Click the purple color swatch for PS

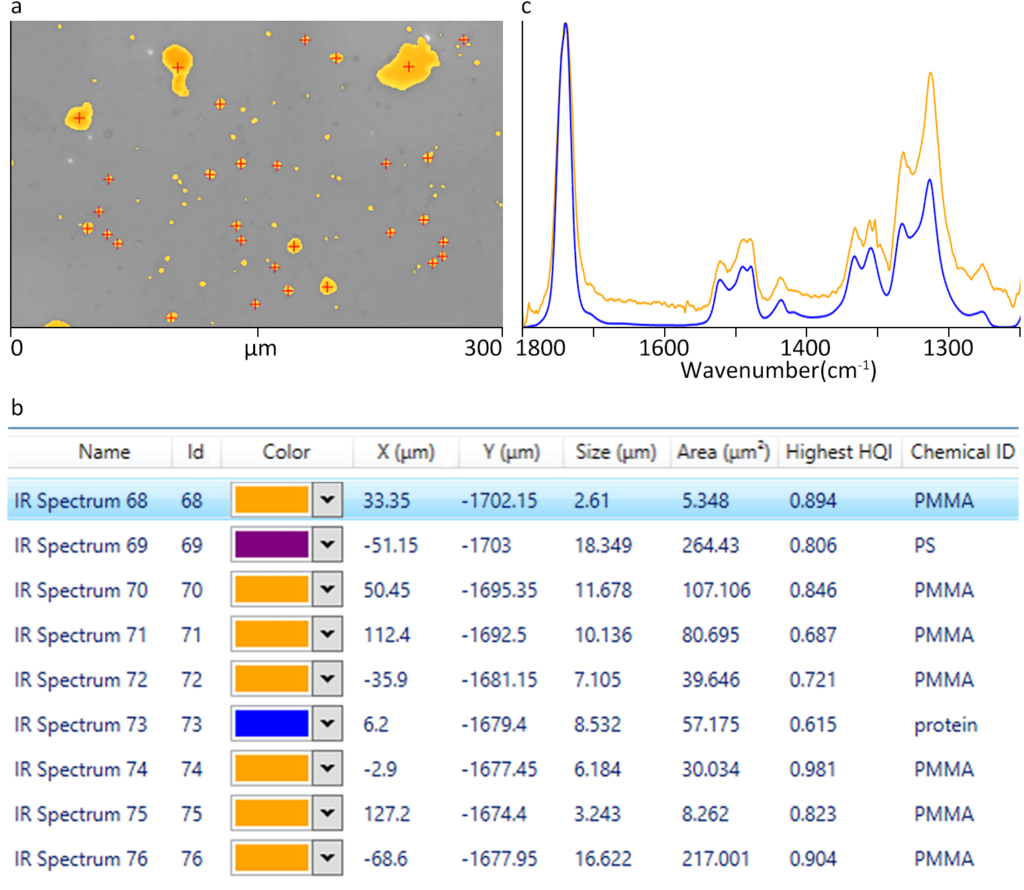[x=271, y=545]
